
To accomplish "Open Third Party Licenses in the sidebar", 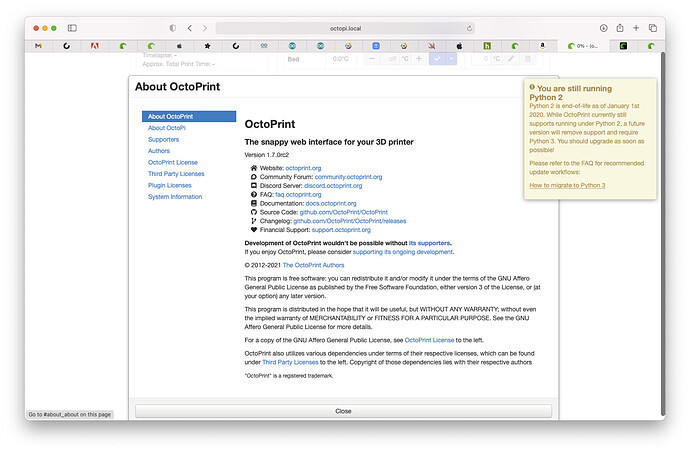I will [176, 173].
